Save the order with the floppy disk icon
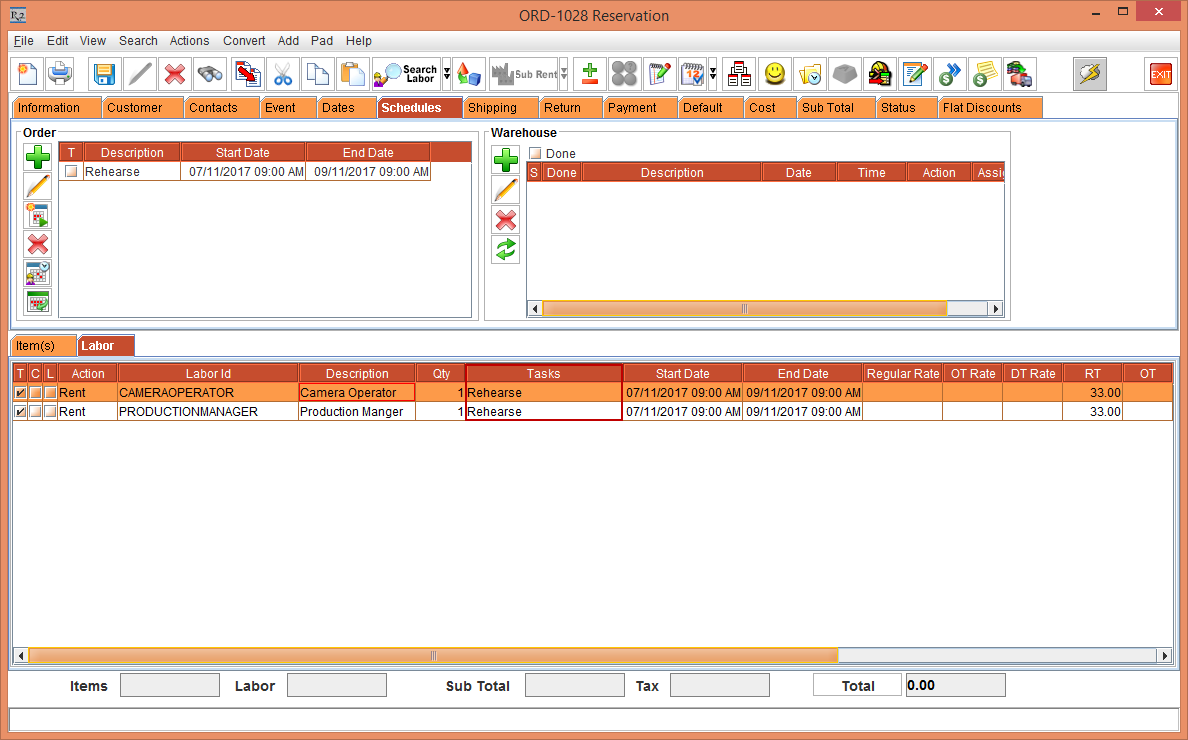1188x740 pixels. pyautogui.click(x=104, y=74)
